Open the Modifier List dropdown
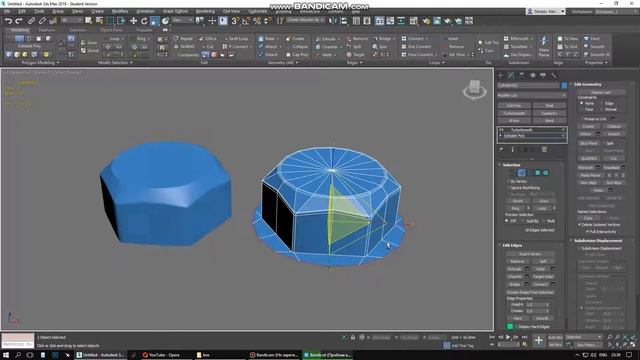The width and height of the screenshot is (640, 360). point(532,95)
